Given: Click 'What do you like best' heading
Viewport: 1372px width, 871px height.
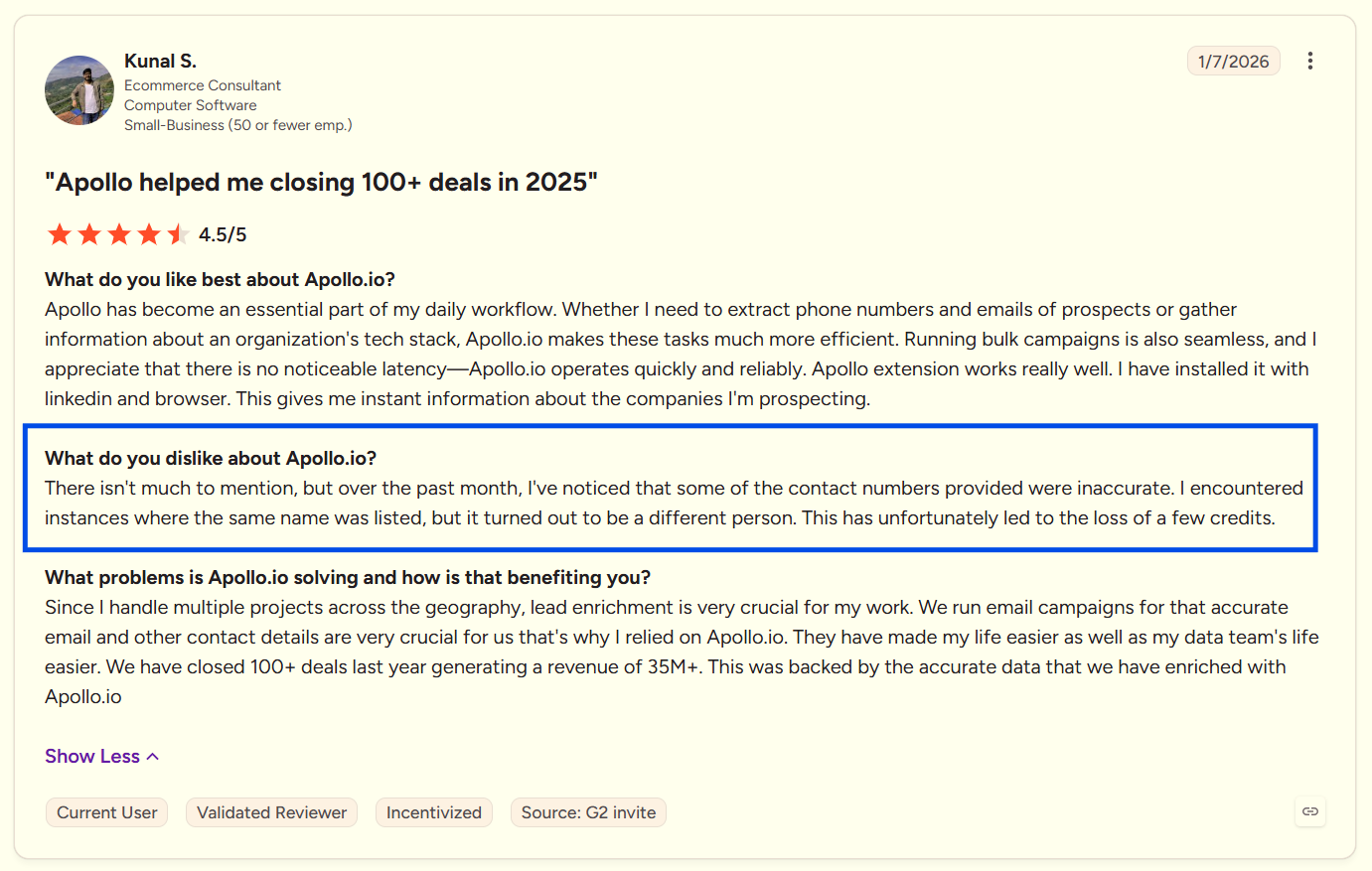Looking at the screenshot, I should tap(220, 279).
